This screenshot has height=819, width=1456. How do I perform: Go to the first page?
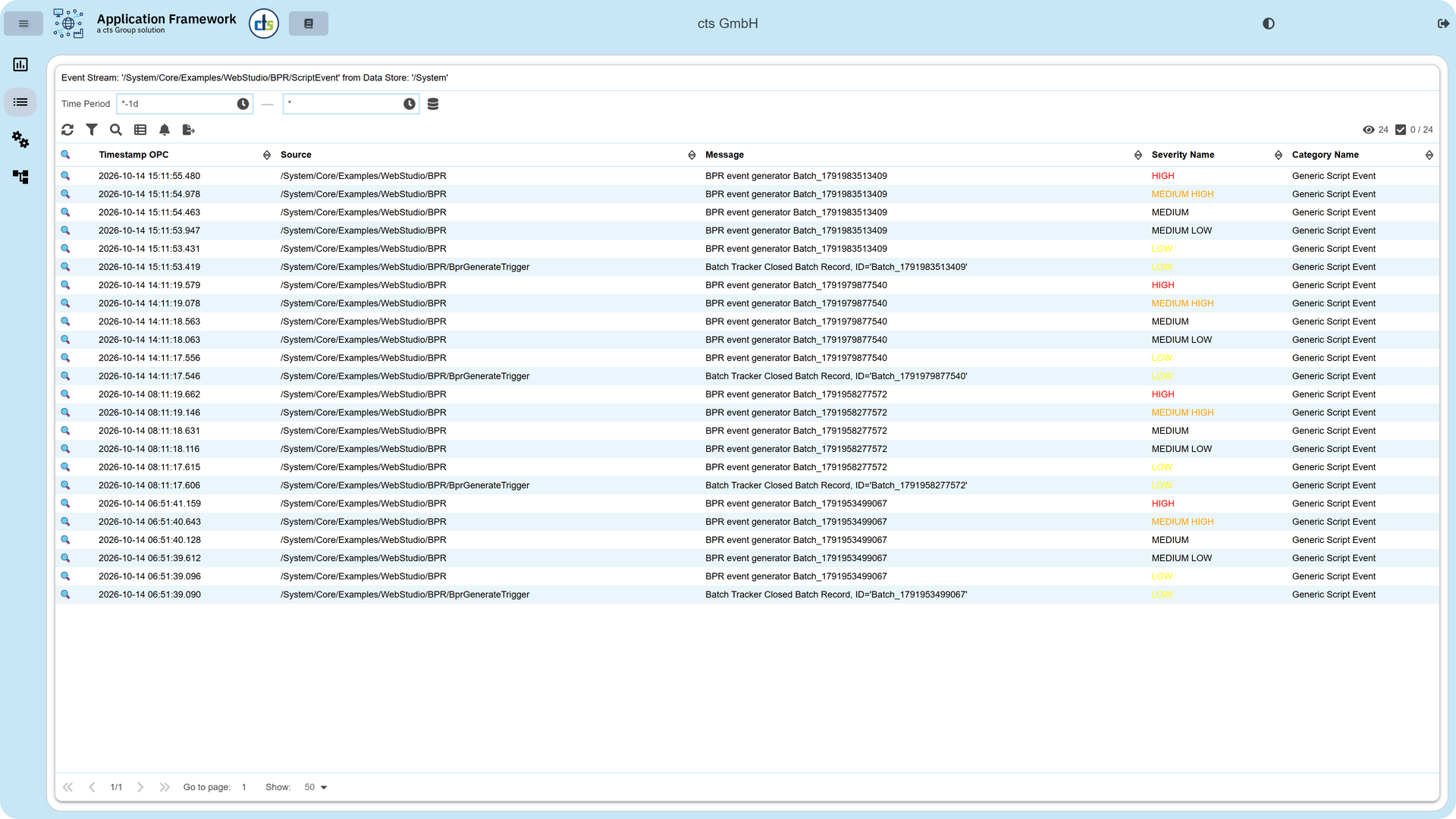tap(67, 787)
